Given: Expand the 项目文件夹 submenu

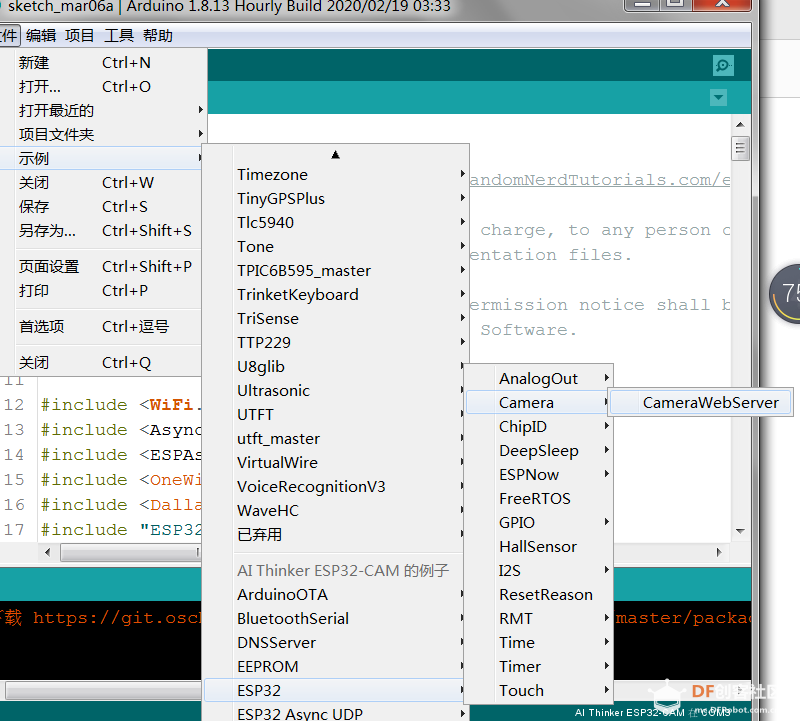Looking at the screenshot, I should tap(103, 135).
